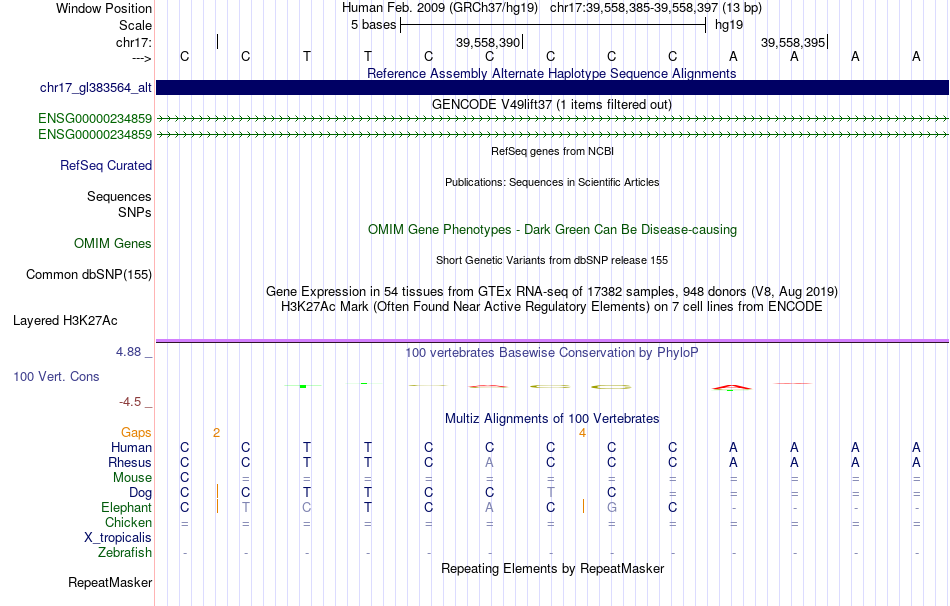Click the orange gap count 2
950x606 pixels.
click(x=216, y=433)
